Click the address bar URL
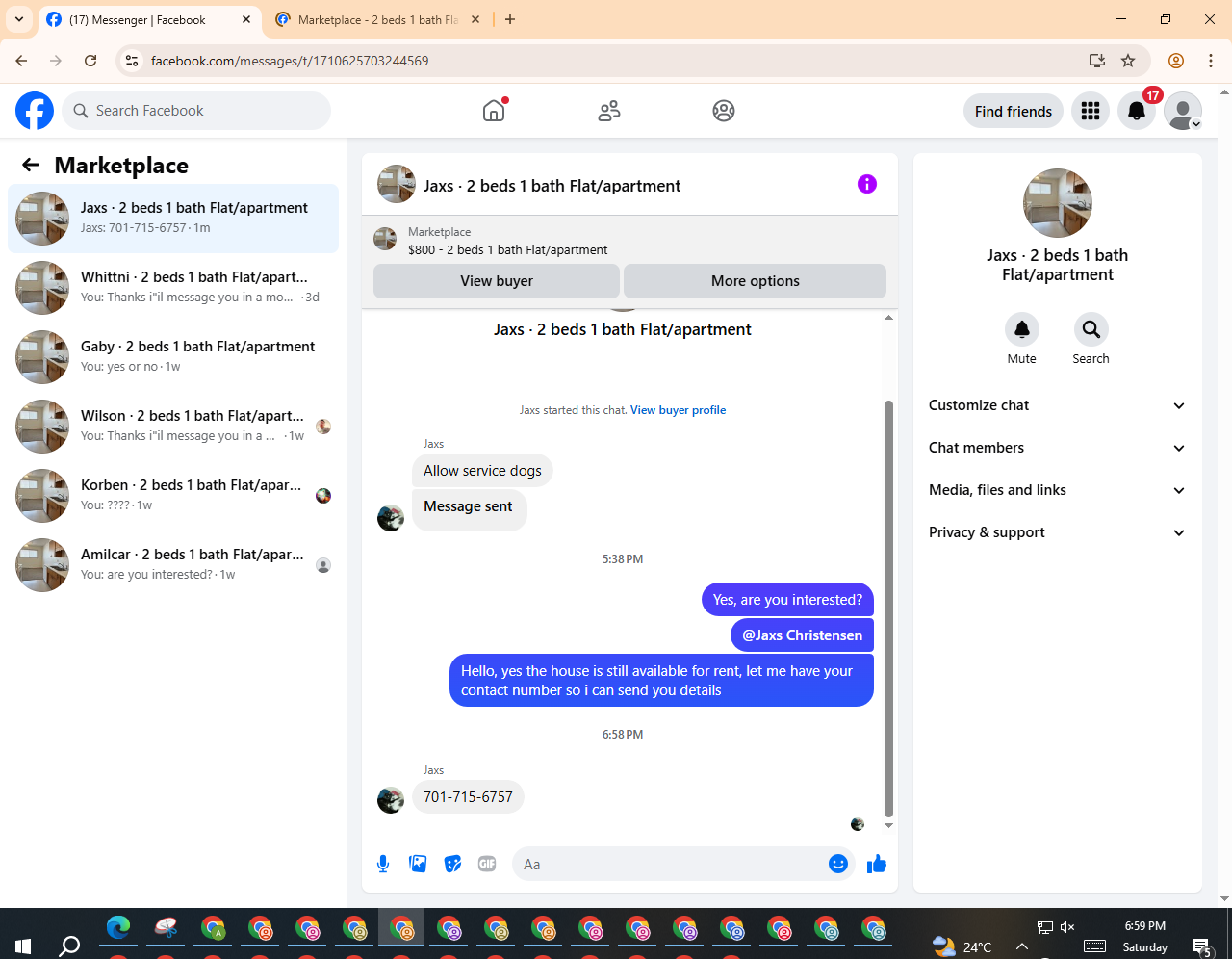The height and width of the screenshot is (959, 1232). click(290, 61)
